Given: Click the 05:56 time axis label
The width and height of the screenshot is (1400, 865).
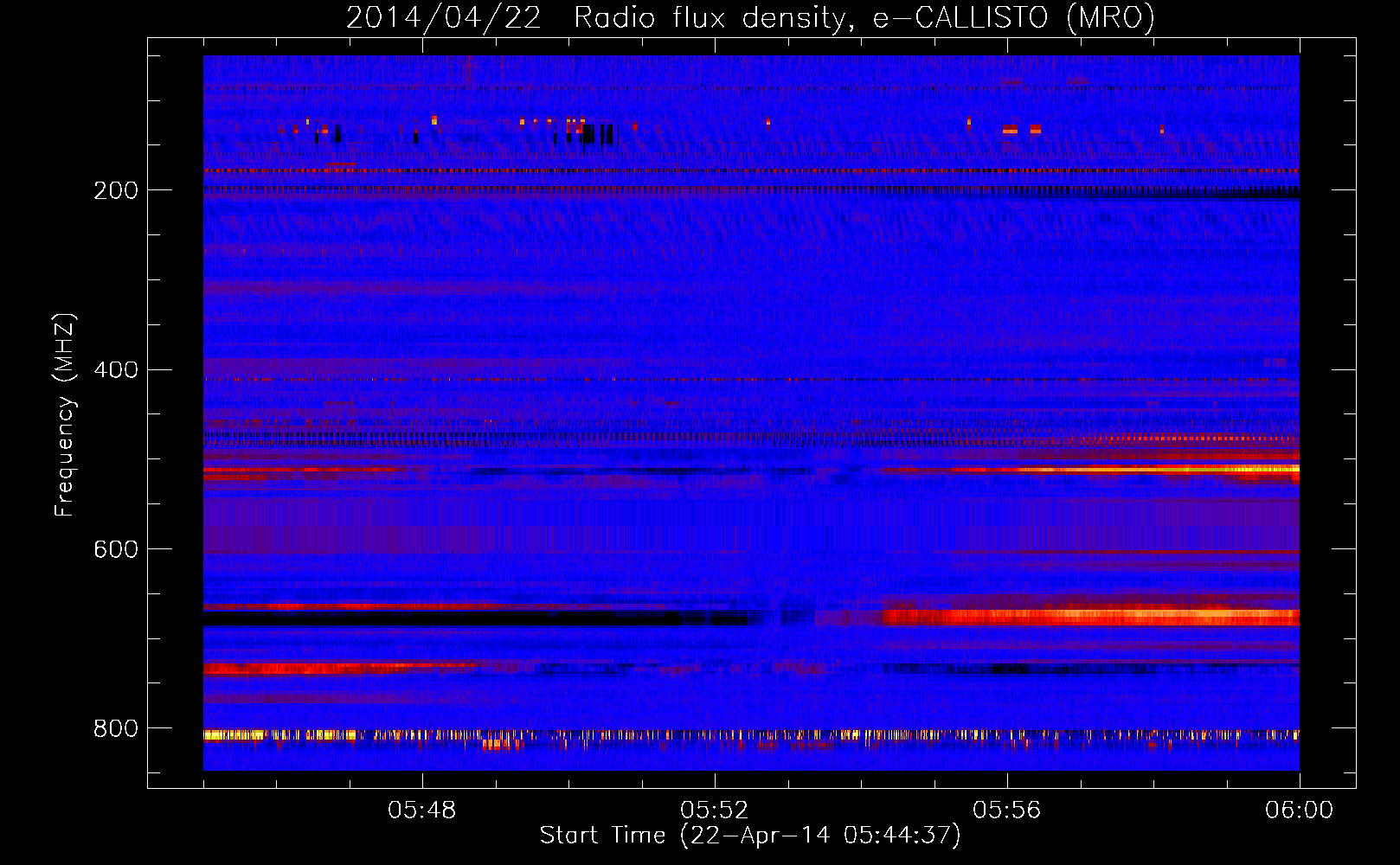Looking at the screenshot, I should [1007, 811].
